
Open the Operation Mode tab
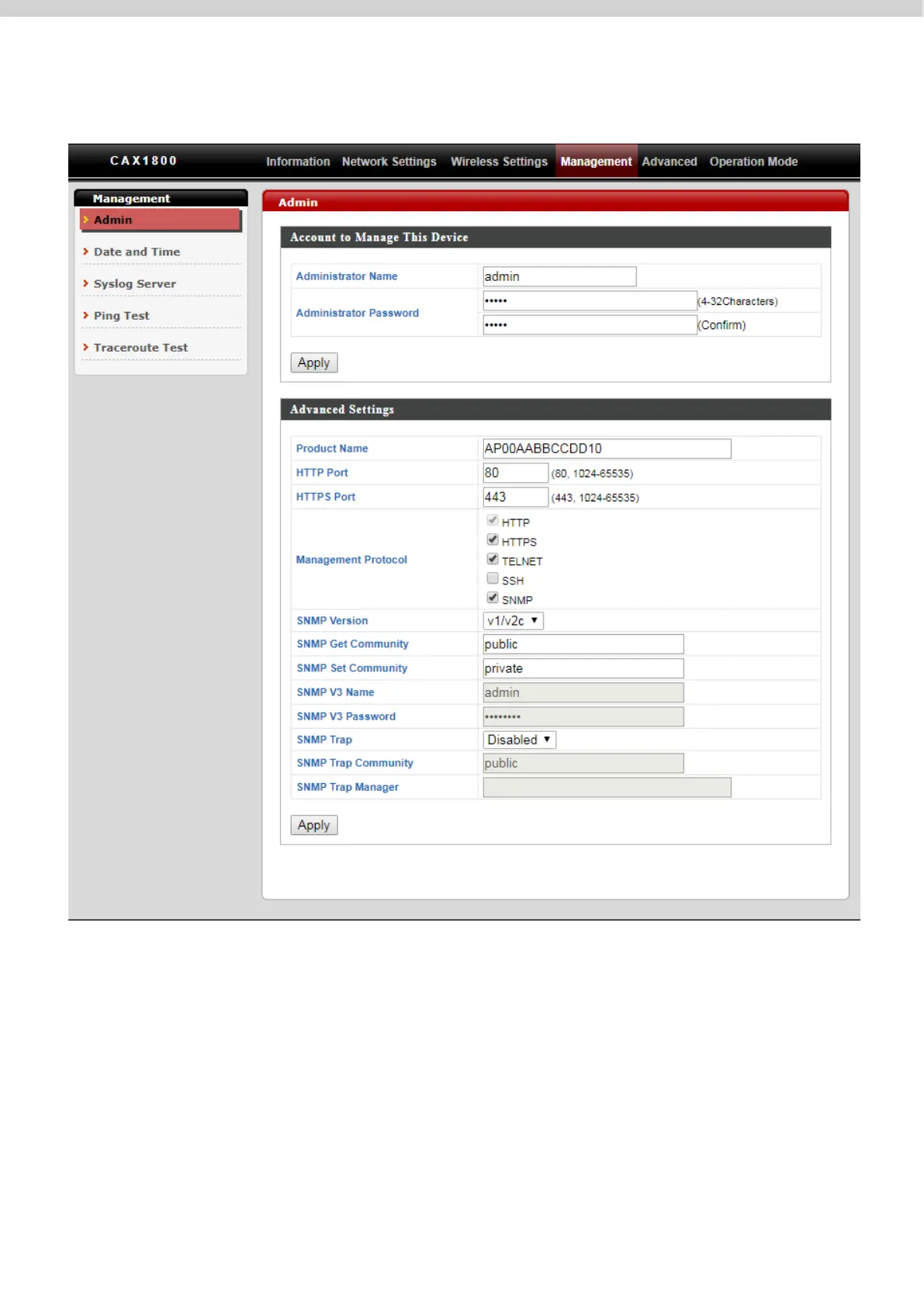[x=753, y=161]
